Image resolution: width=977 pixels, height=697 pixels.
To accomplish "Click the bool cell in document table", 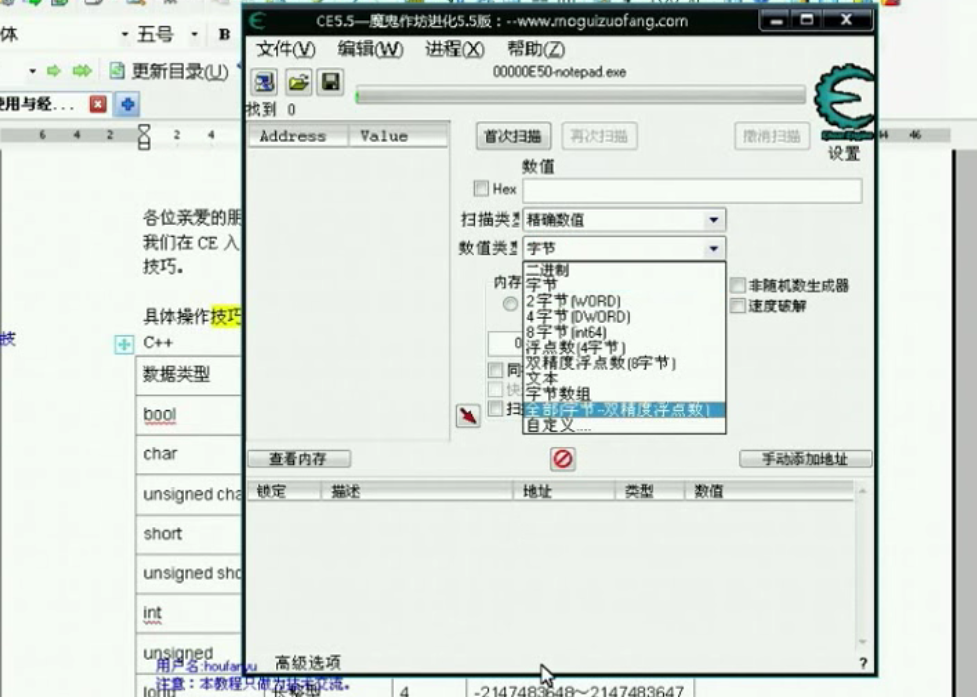I will [x=188, y=415].
